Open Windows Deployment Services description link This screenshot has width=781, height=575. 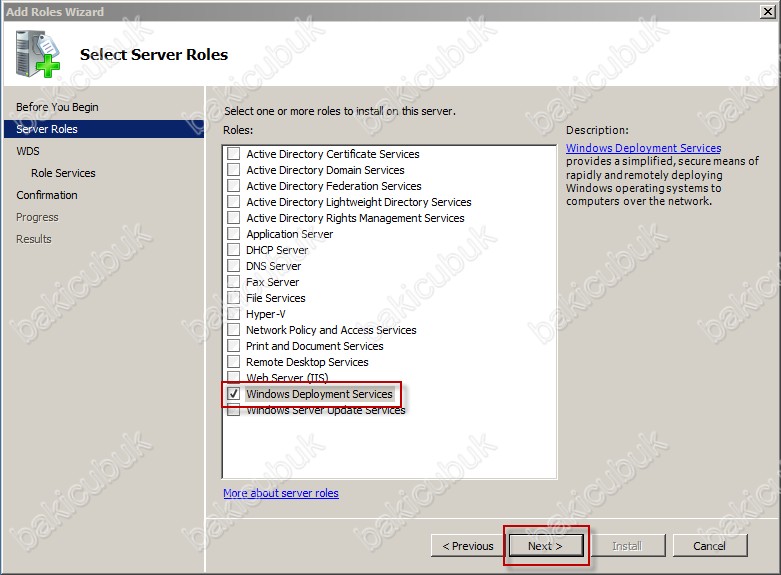tap(644, 148)
